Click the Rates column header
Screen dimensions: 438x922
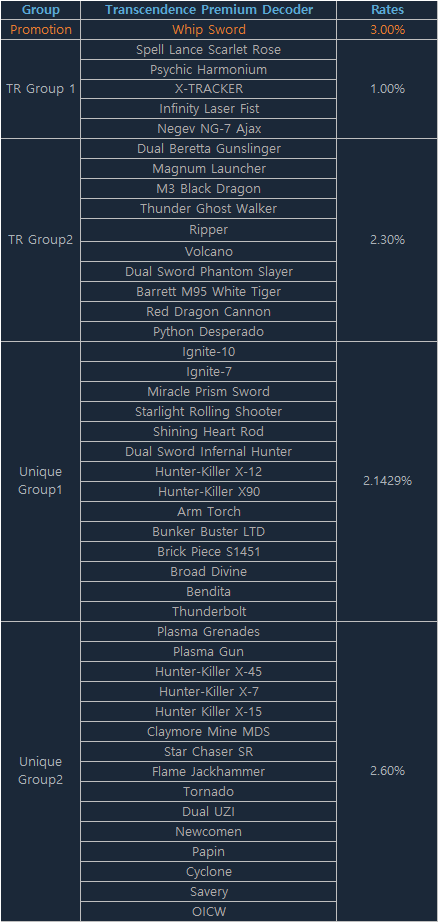tap(387, 10)
